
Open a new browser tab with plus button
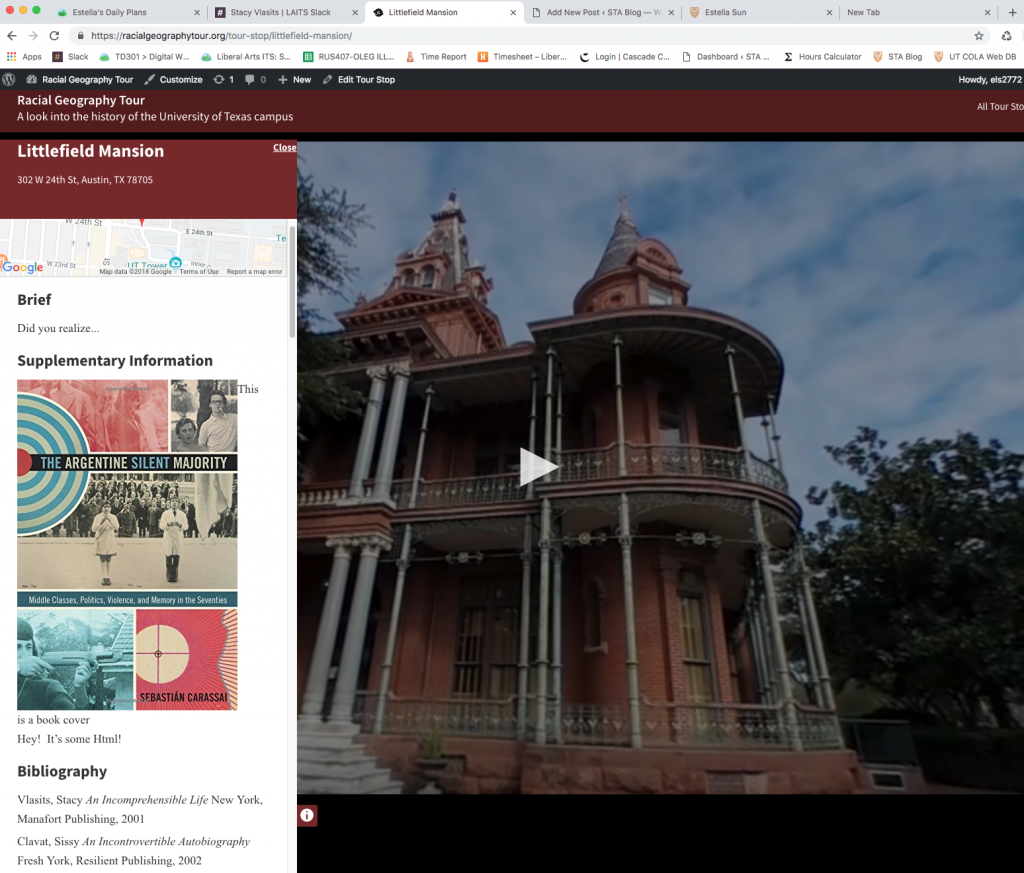coord(1012,13)
